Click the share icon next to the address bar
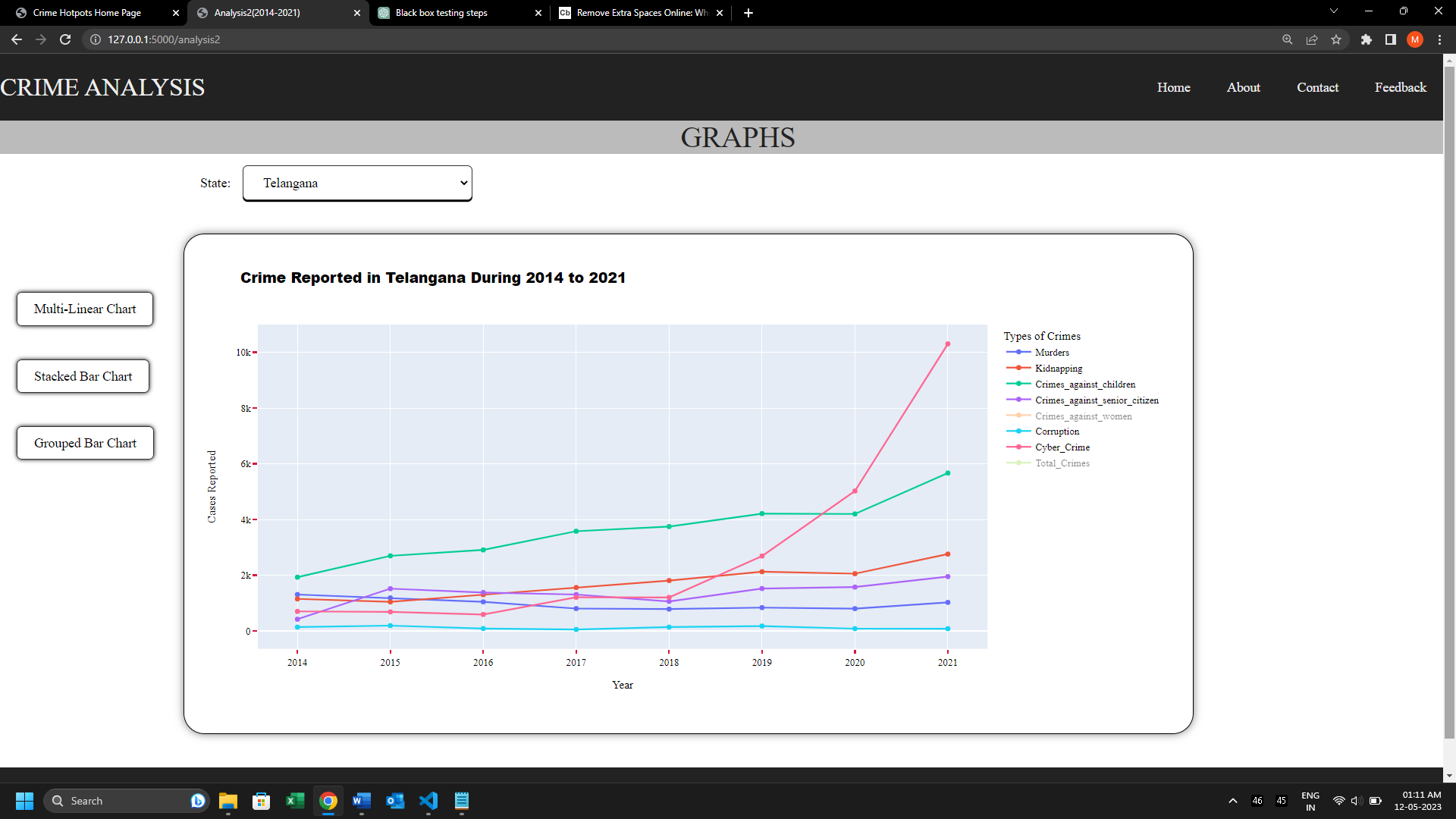This screenshot has height=819, width=1456. [x=1312, y=39]
